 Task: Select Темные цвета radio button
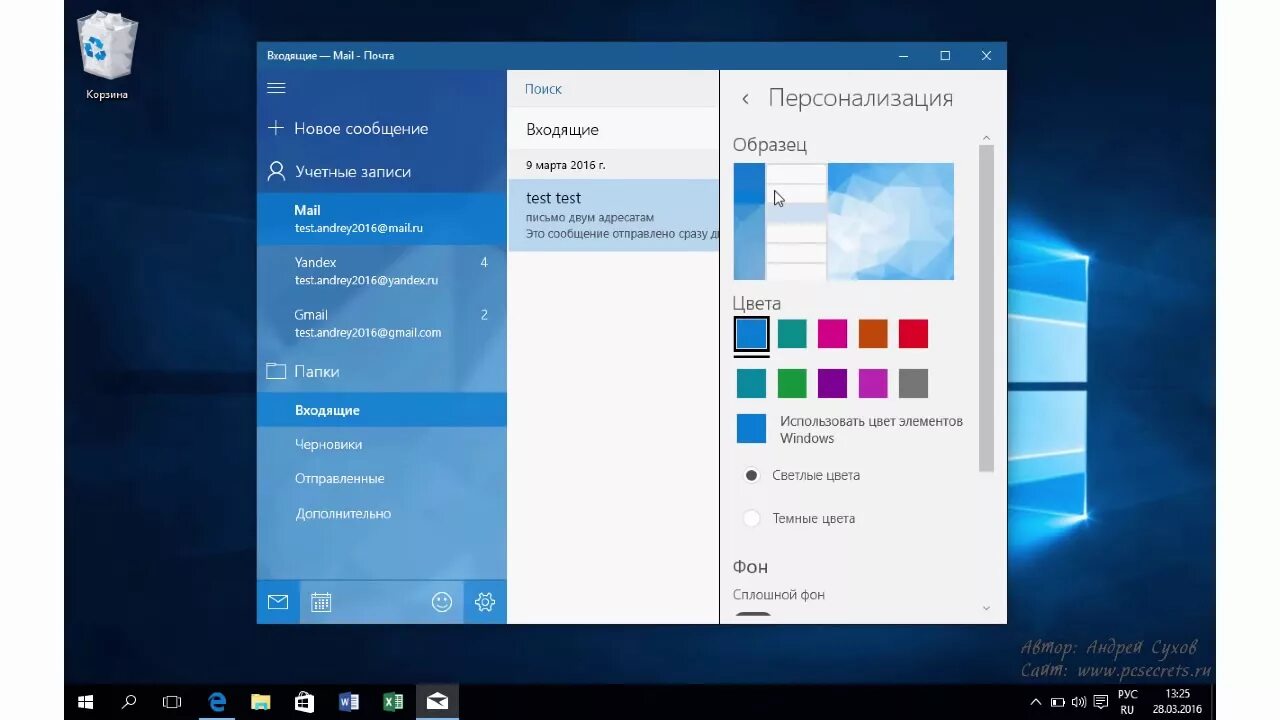tap(752, 518)
